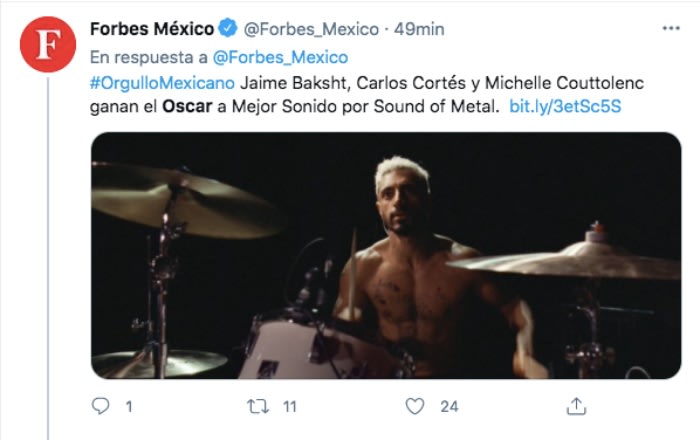Click the retweet count of 11

[288, 406]
